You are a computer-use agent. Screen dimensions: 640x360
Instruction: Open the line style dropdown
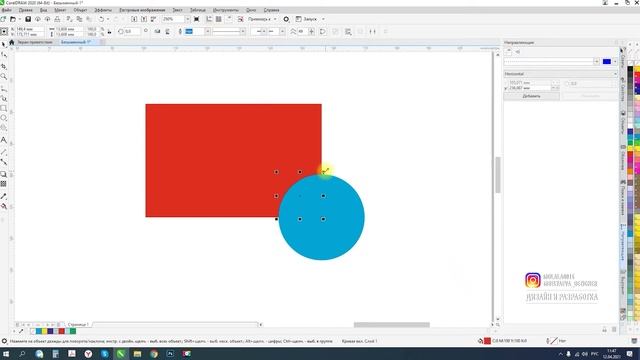pyautogui.click(x=243, y=31)
